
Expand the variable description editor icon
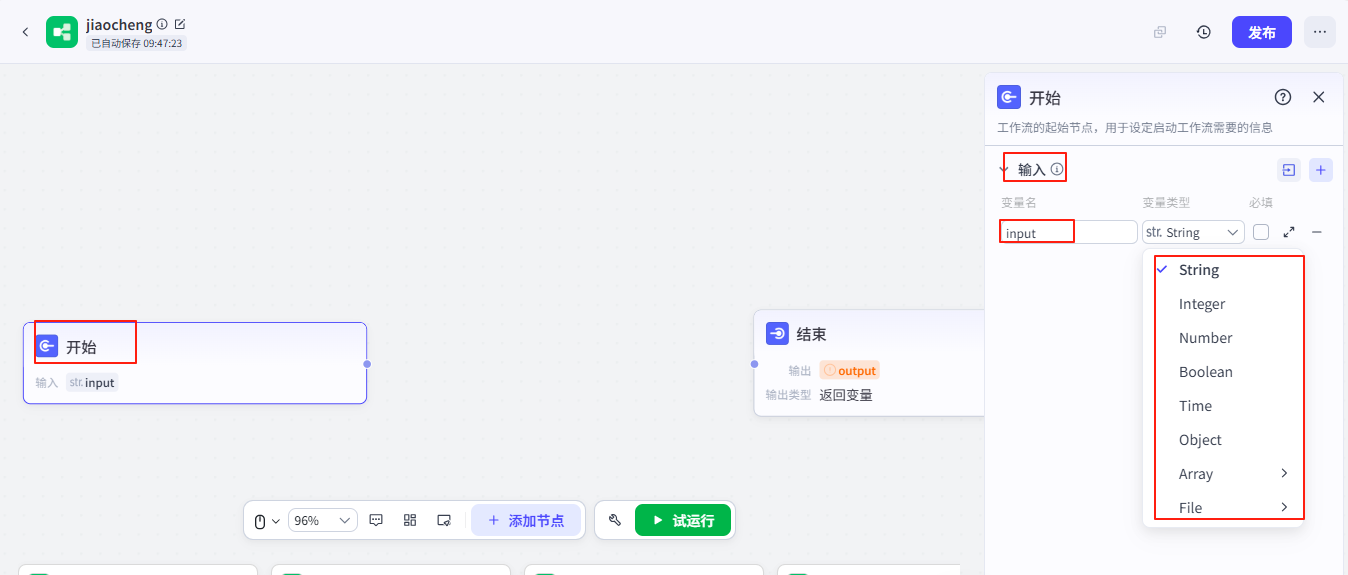1289,232
